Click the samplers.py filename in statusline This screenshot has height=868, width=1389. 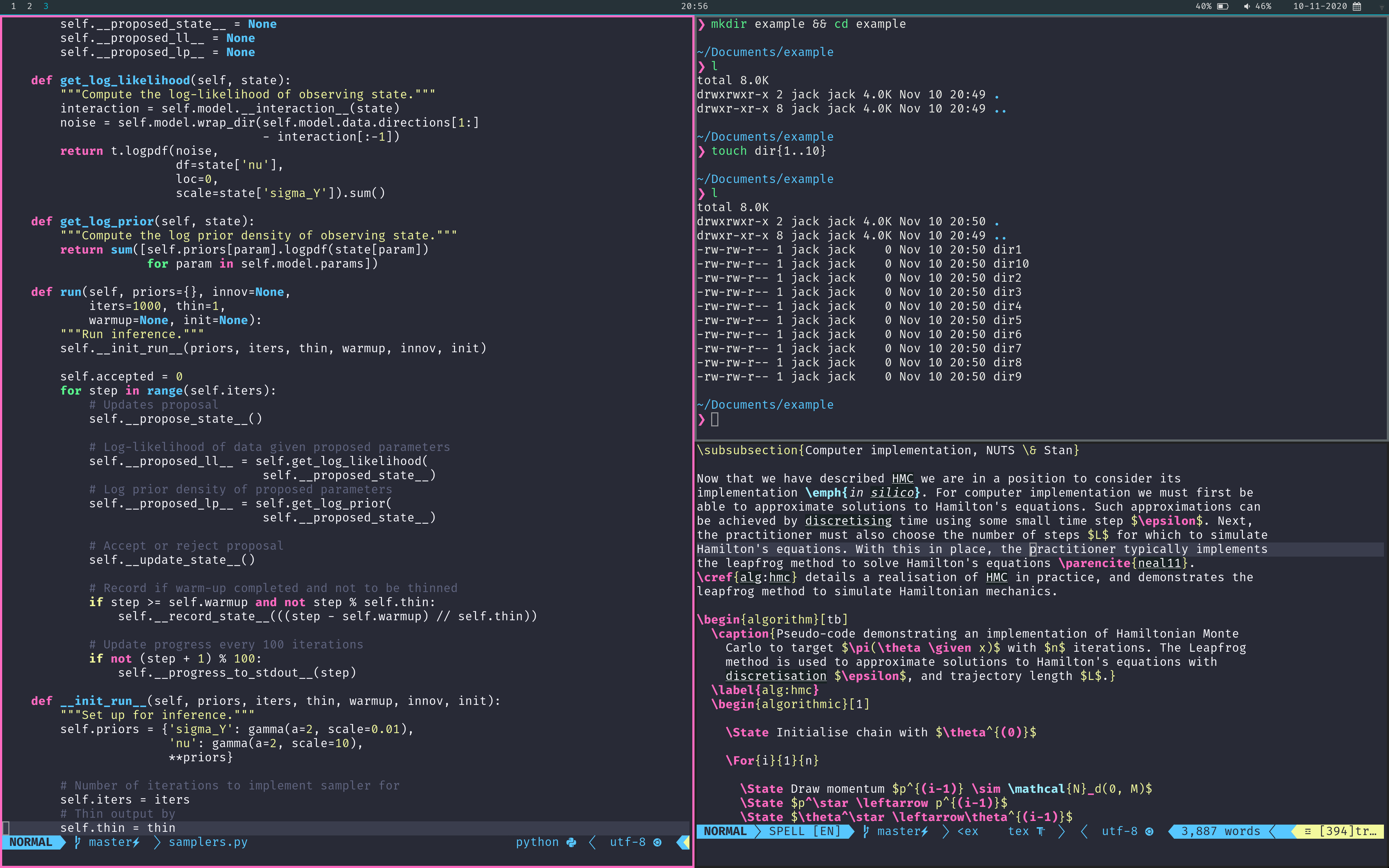click(x=208, y=842)
